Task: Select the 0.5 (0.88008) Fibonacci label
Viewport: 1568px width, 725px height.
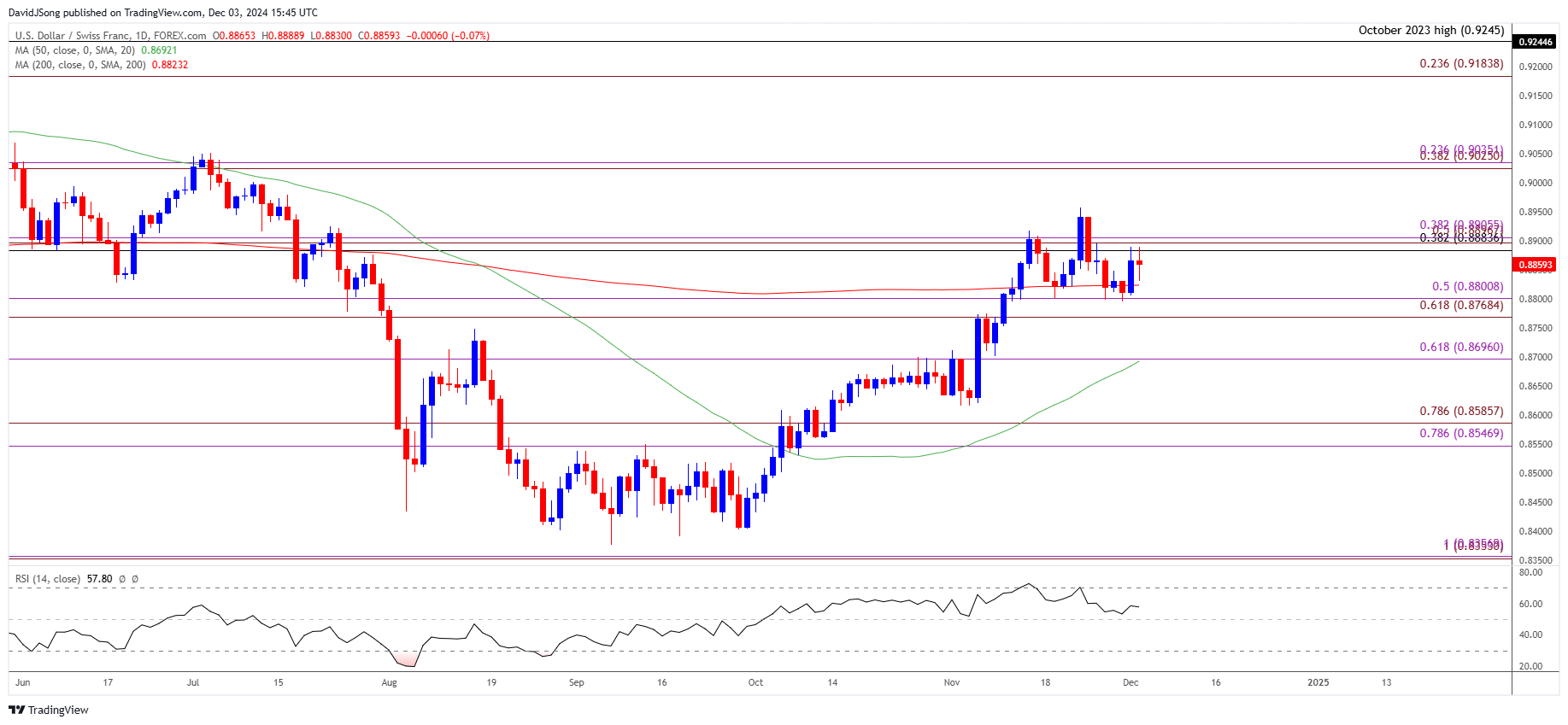Action: (1468, 287)
